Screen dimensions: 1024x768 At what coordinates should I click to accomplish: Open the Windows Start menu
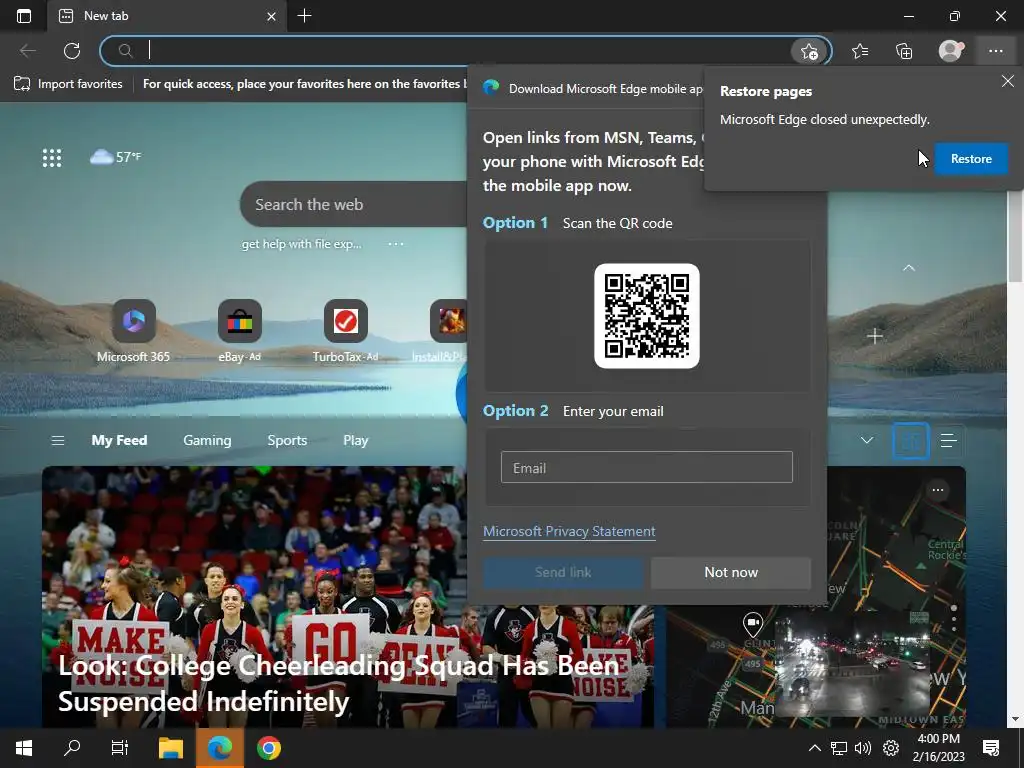(x=24, y=748)
